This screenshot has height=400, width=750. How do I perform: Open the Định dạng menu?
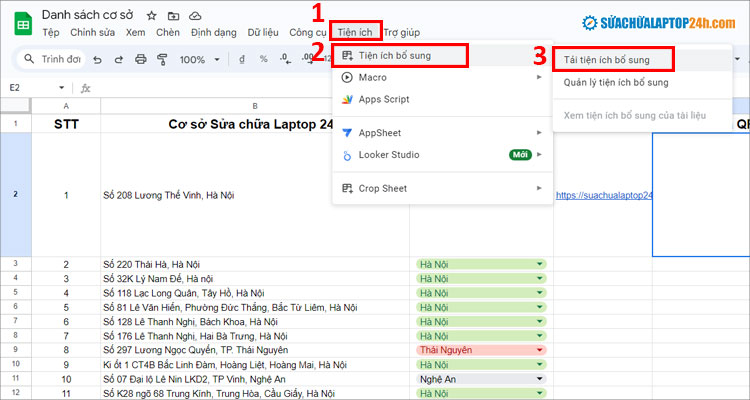coord(213,33)
